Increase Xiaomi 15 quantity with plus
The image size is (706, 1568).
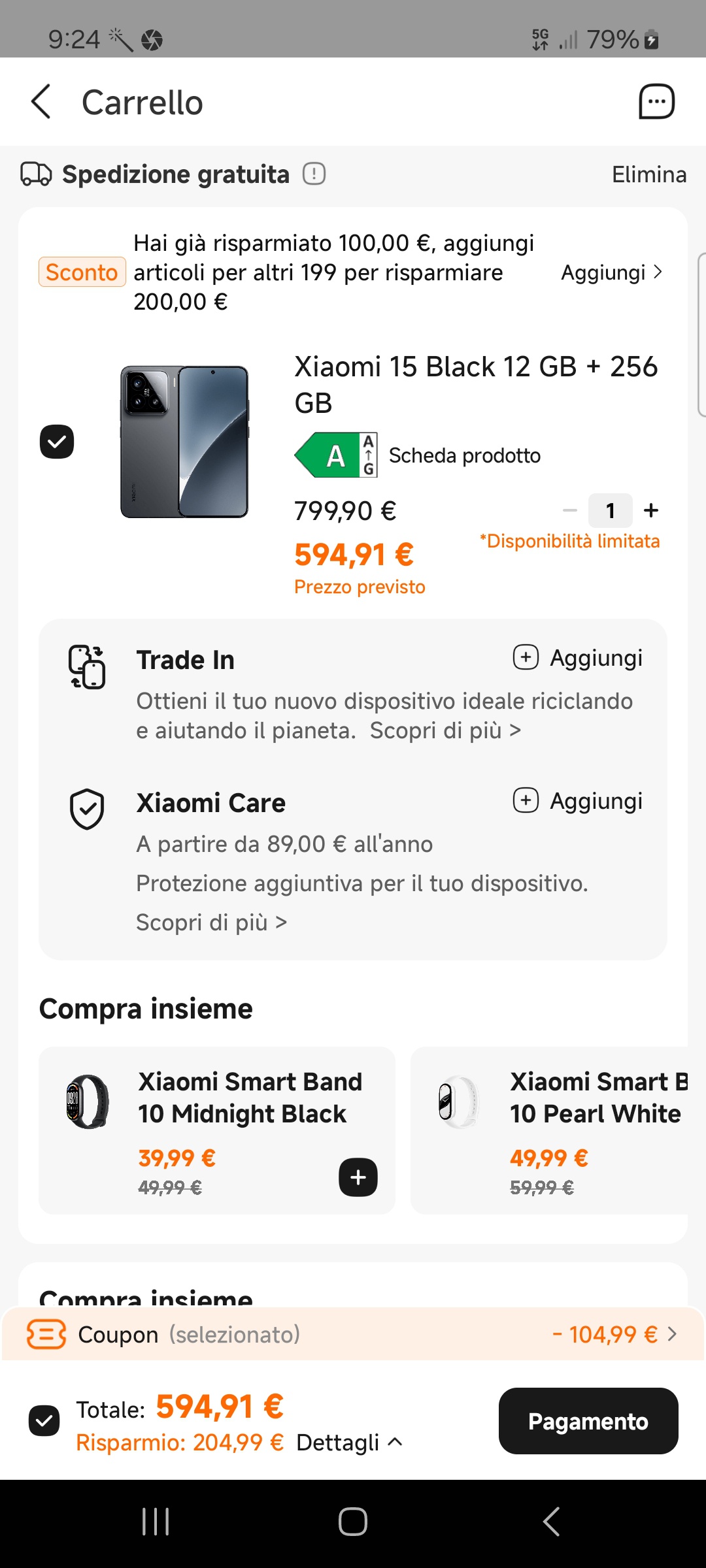pyautogui.click(x=651, y=510)
